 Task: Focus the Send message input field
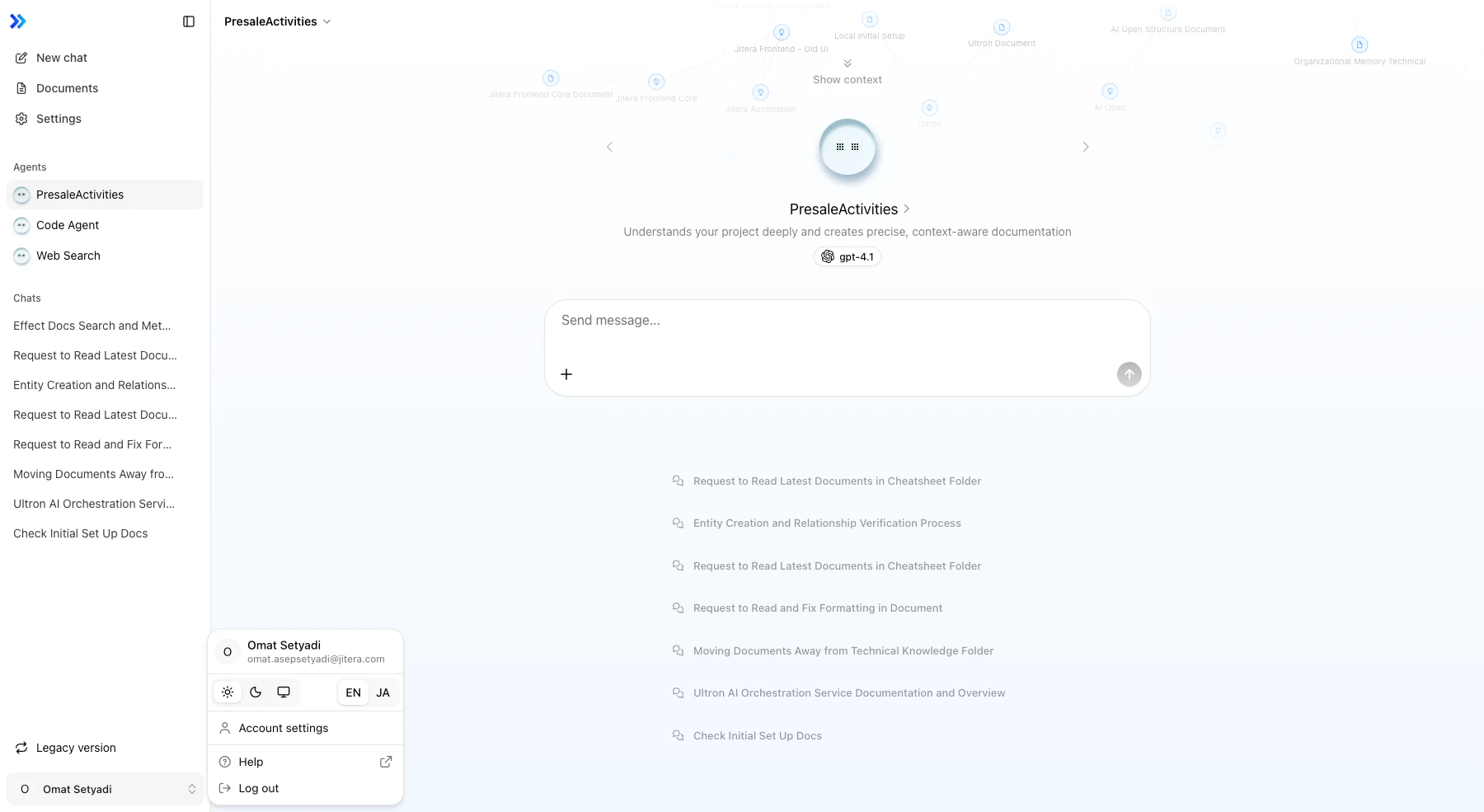(848, 321)
